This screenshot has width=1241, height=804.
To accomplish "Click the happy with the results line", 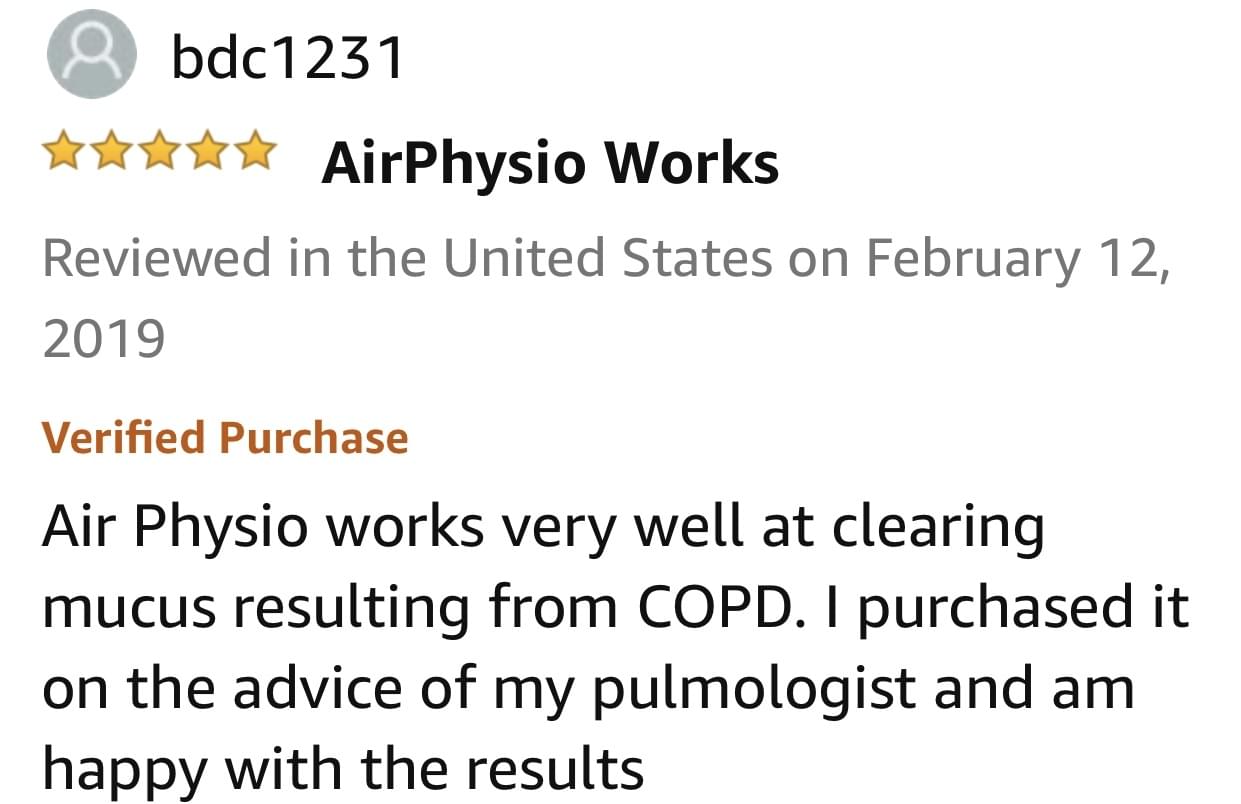I will [343, 768].
